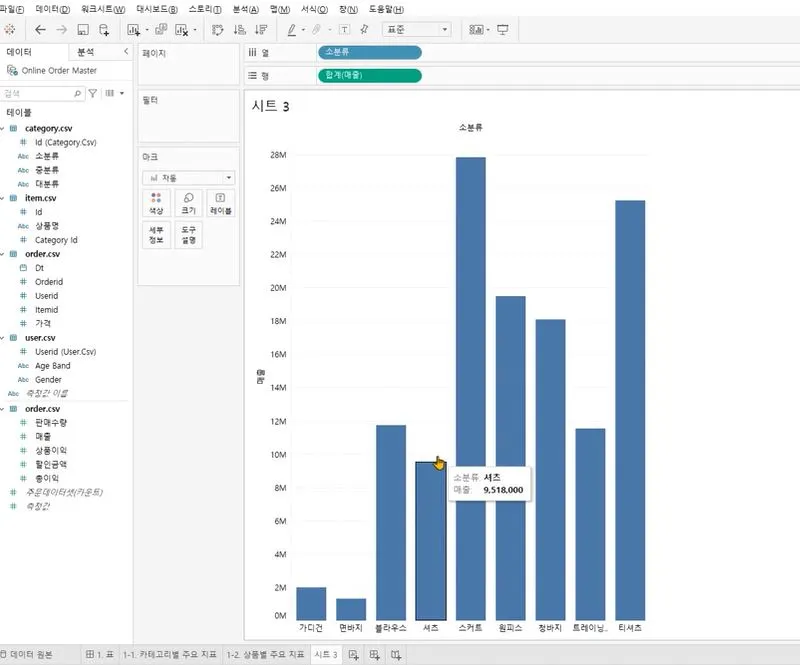Click the 크기 (size) marks card button
The width and height of the screenshot is (800, 665).
pyautogui.click(x=188, y=203)
